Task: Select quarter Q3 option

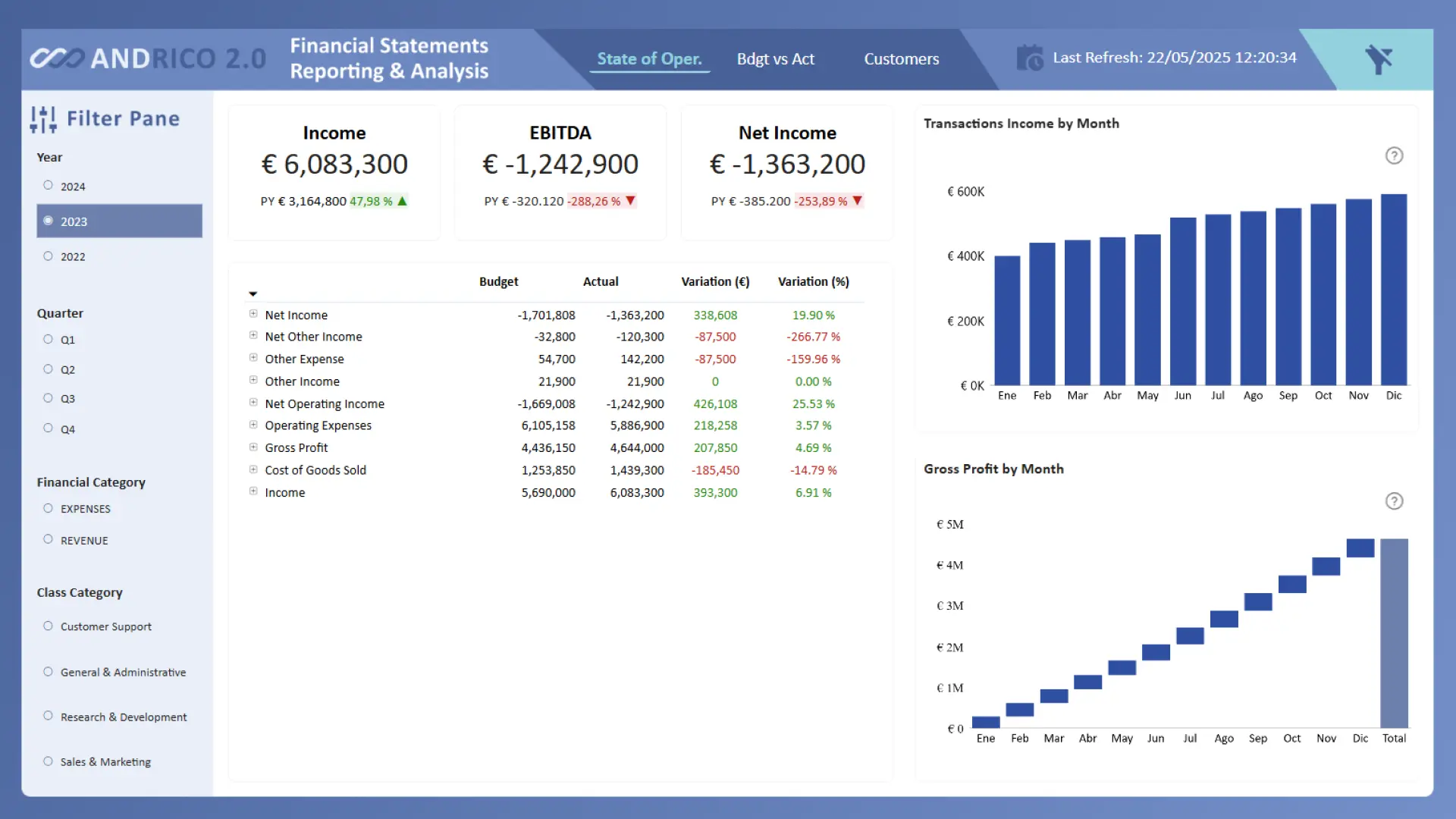Action: (49, 398)
